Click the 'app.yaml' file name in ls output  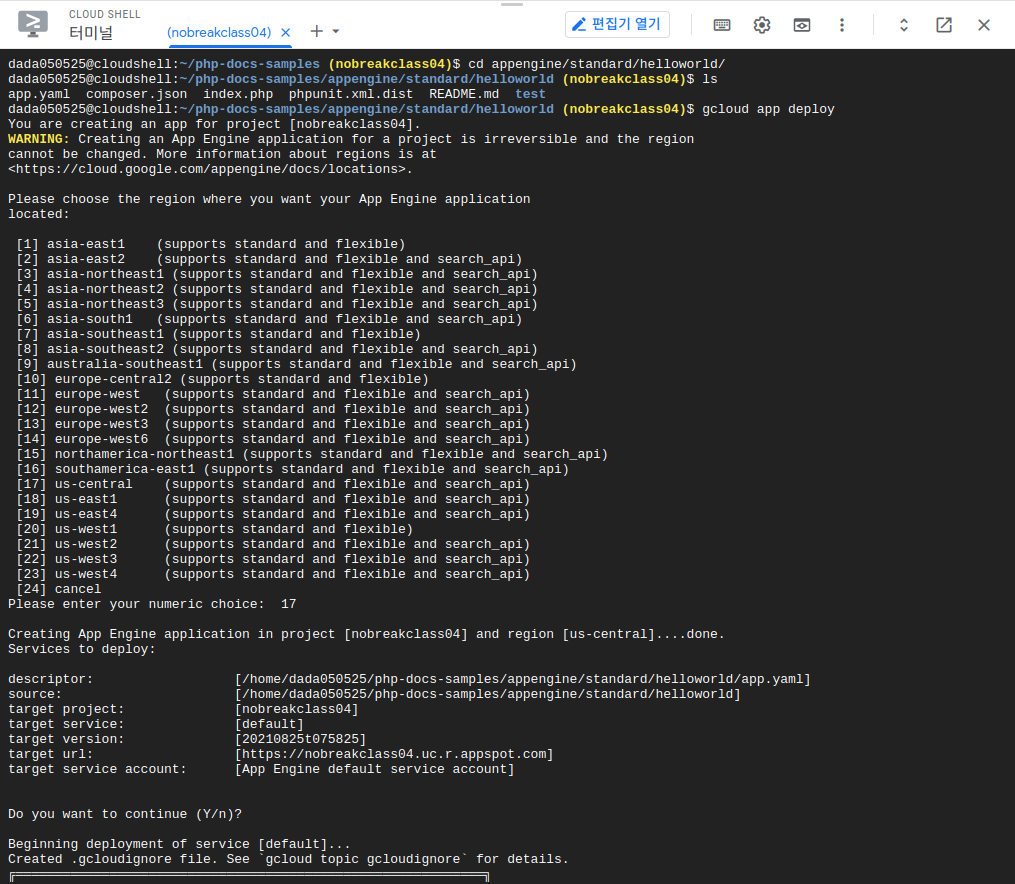39,94
